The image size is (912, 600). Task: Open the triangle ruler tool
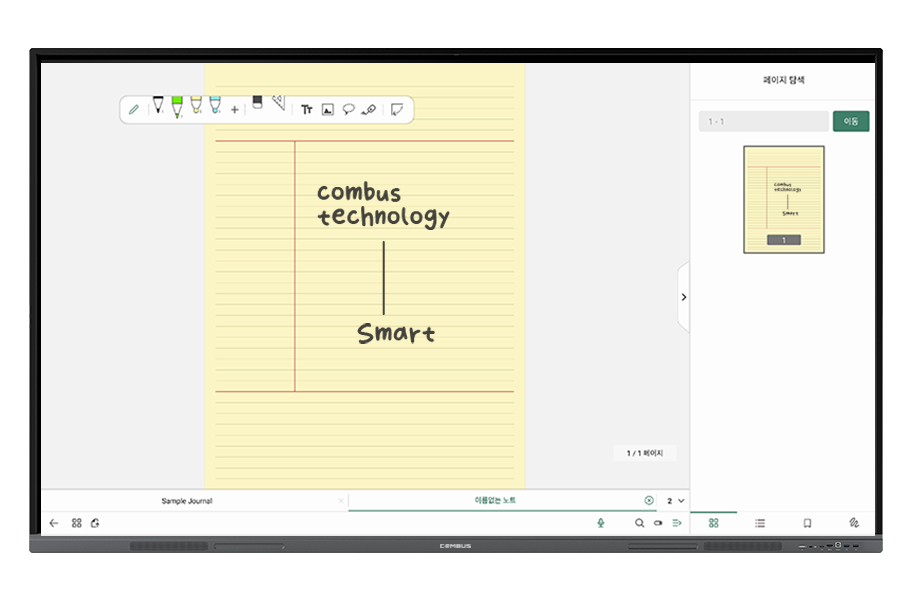click(279, 103)
